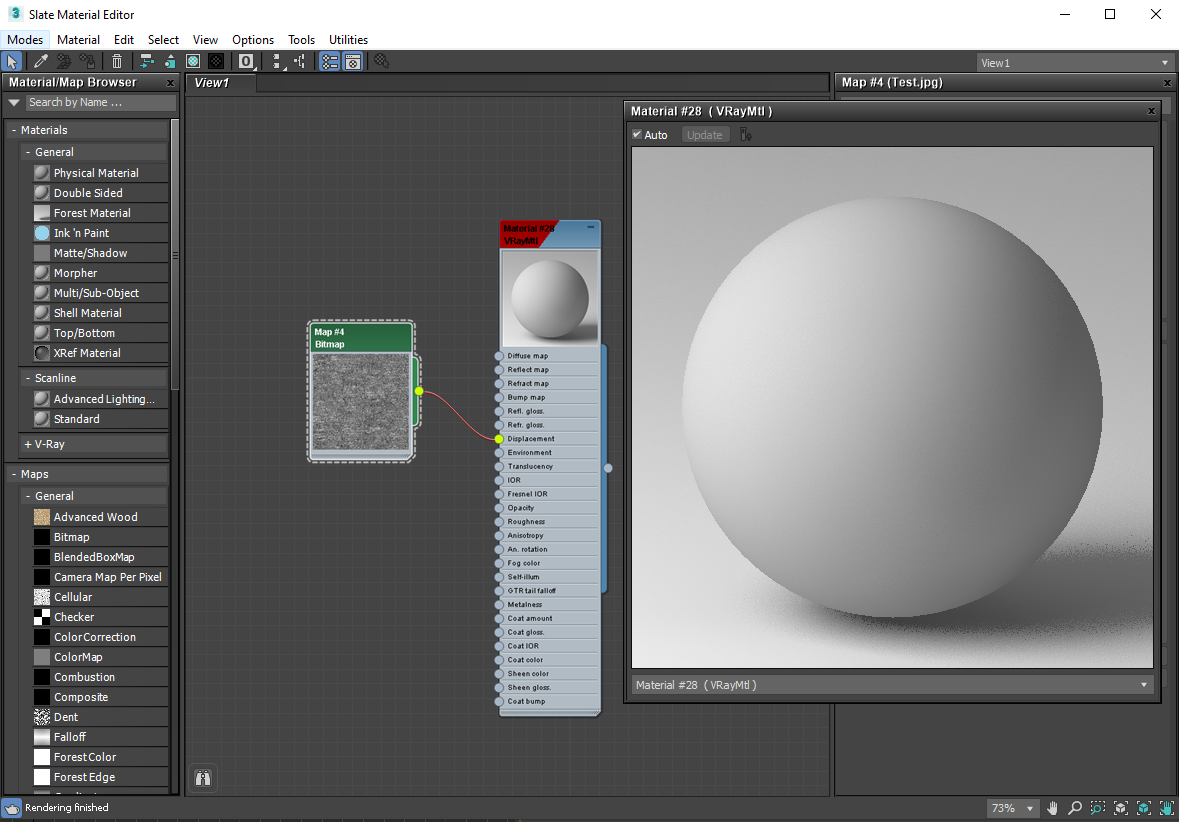The image size is (1179, 822).
Task: Click Zoom Extents in the status bar
Action: (x=1120, y=808)
